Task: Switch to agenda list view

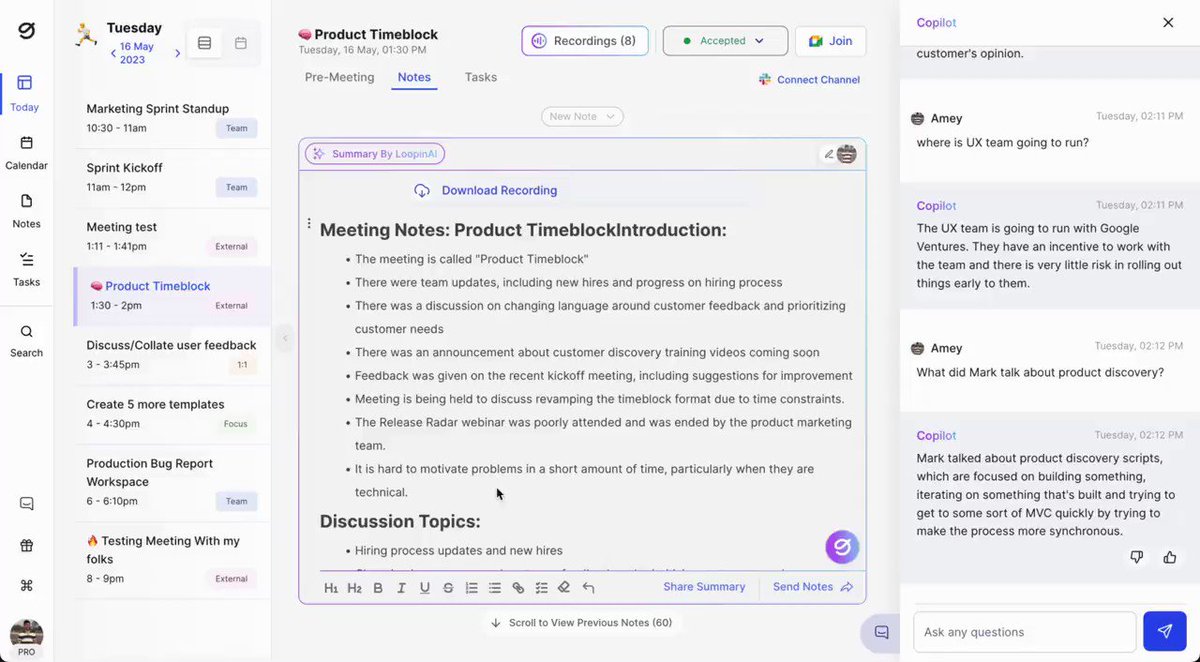Action: tap(204, 43)
